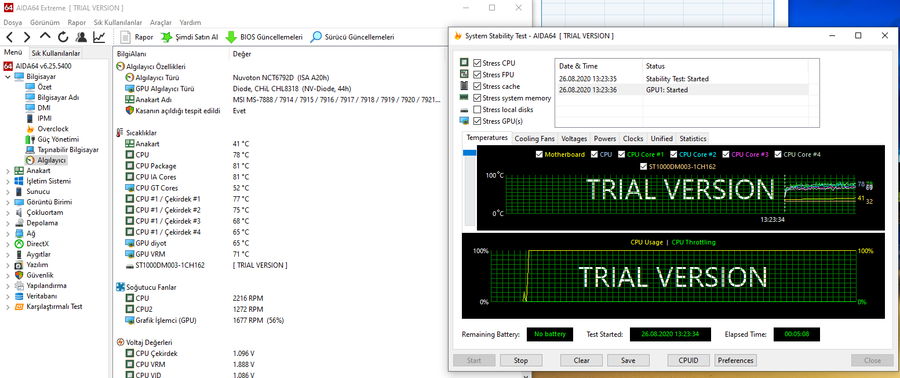This screenshot has width=900, height=378.
Task: Click the Rapor toolbar button
Action: click(137, 37)
